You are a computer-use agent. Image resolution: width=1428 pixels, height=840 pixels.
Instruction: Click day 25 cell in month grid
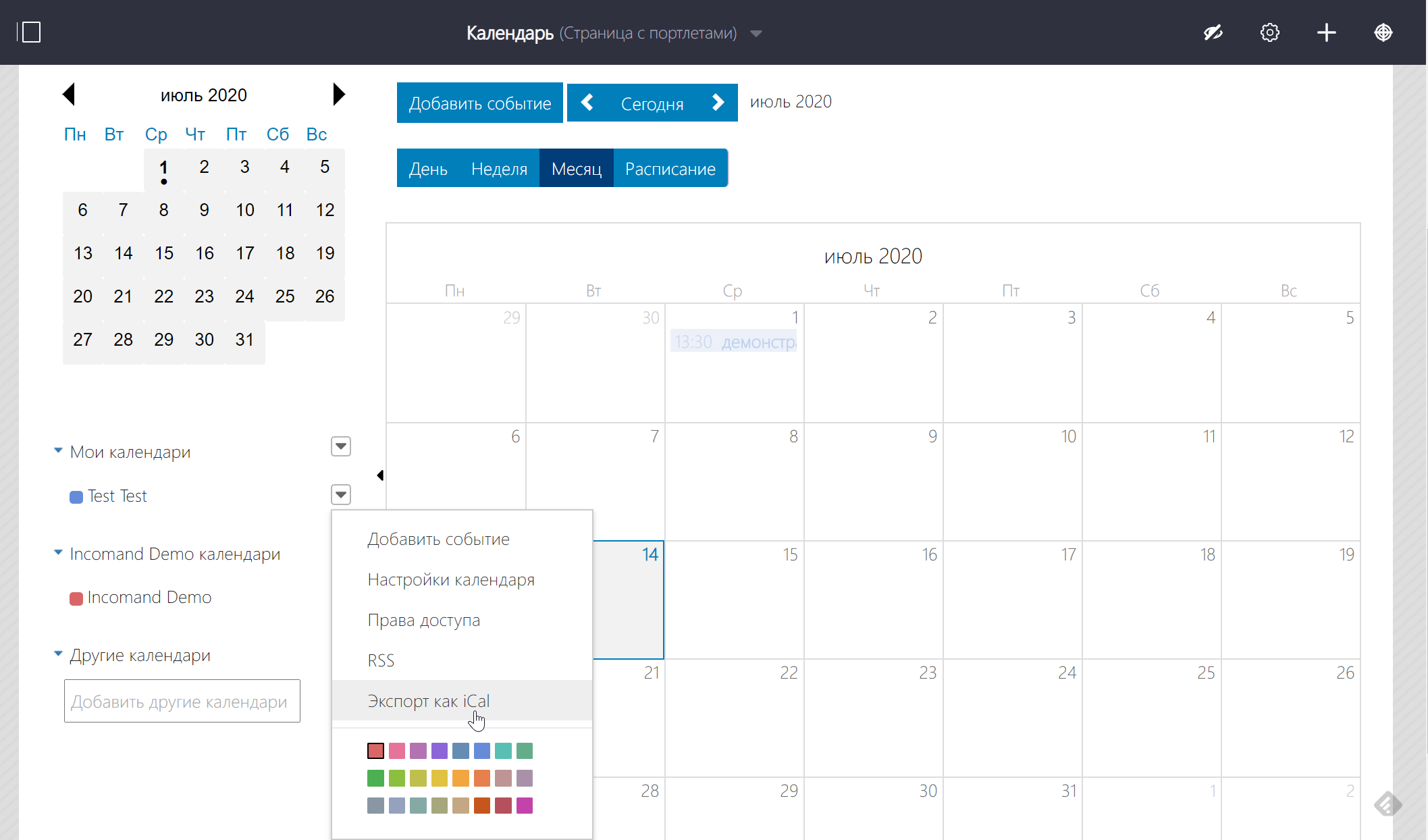1151,718
